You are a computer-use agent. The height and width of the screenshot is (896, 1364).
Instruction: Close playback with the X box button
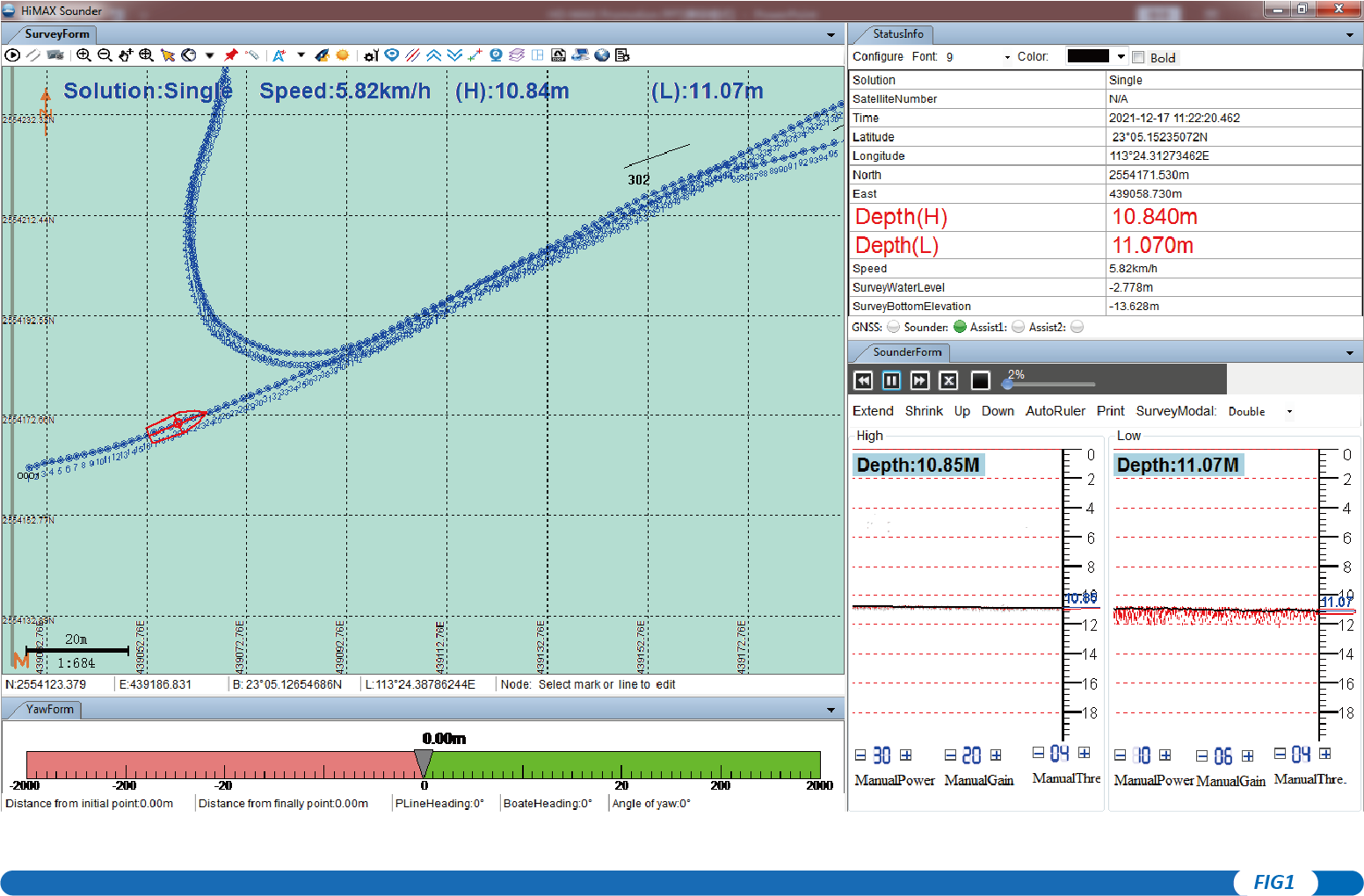point(948,380)
